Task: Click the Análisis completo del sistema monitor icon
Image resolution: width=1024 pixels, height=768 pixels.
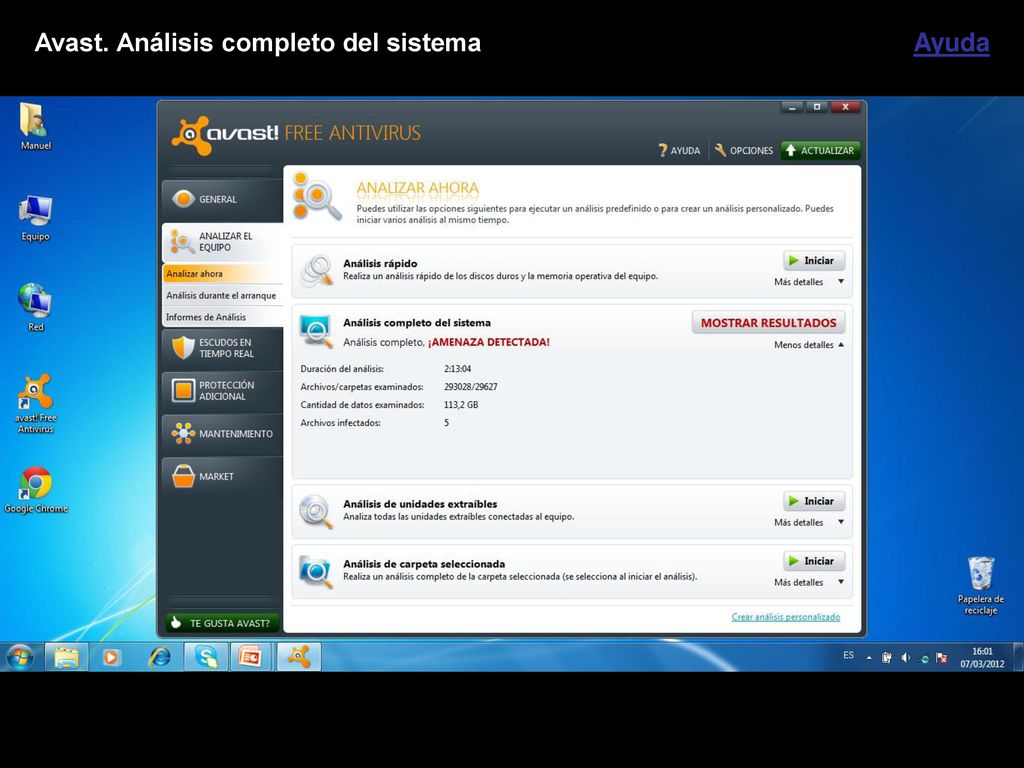Action: click(316, 331)
